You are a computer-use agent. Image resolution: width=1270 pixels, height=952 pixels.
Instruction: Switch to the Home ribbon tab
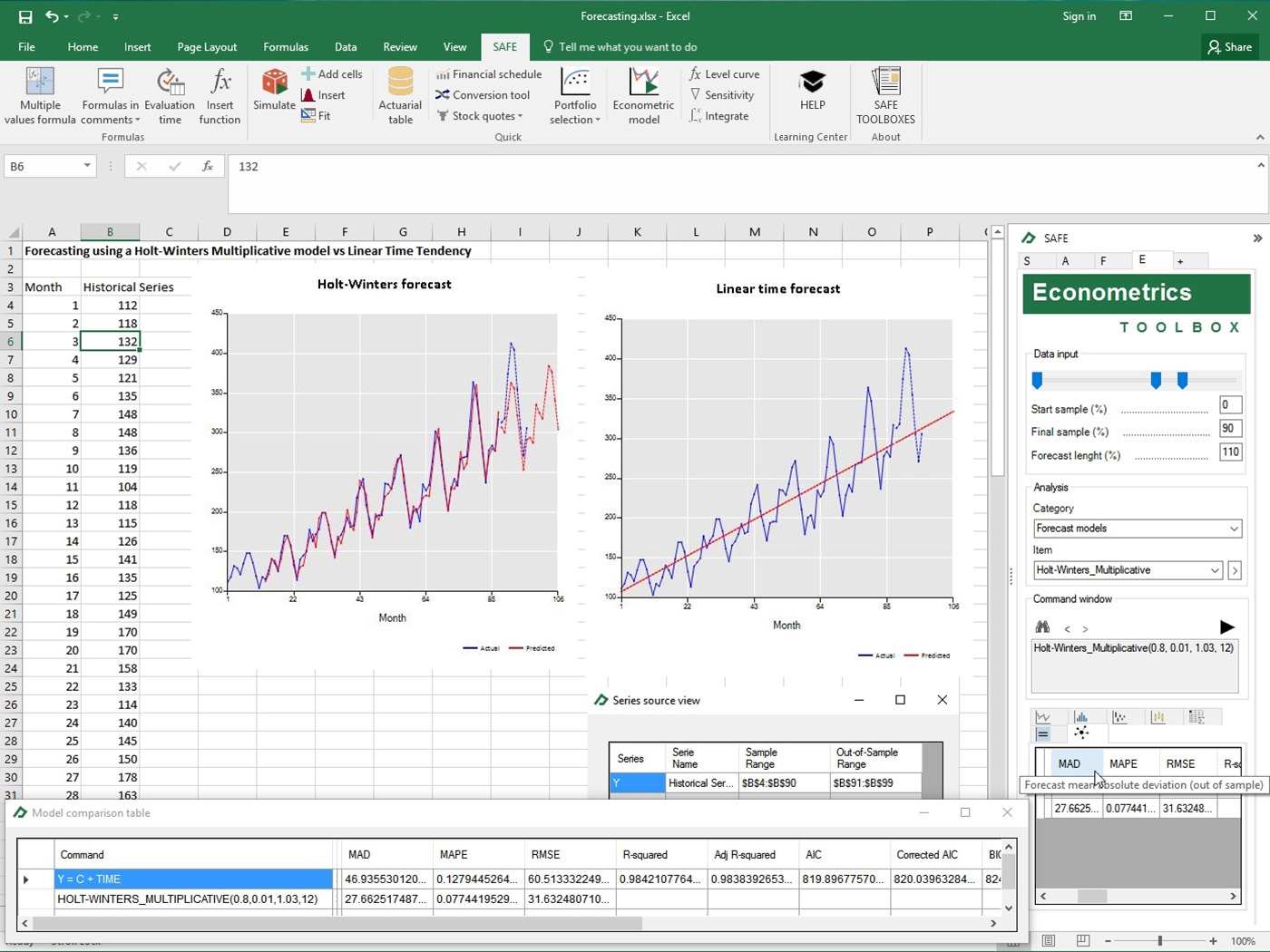click(83, 47)
